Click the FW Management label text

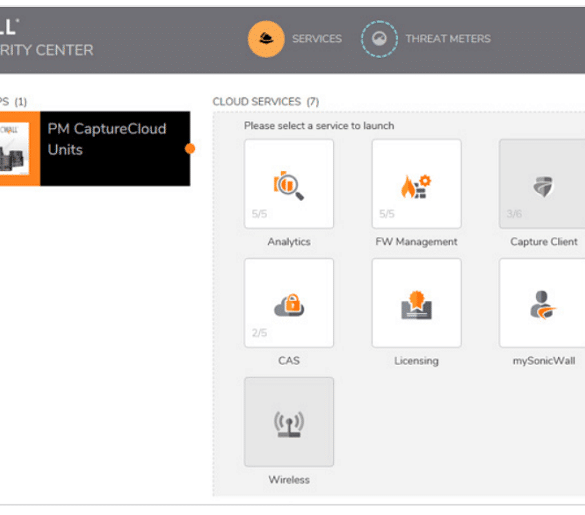[416, 242]
